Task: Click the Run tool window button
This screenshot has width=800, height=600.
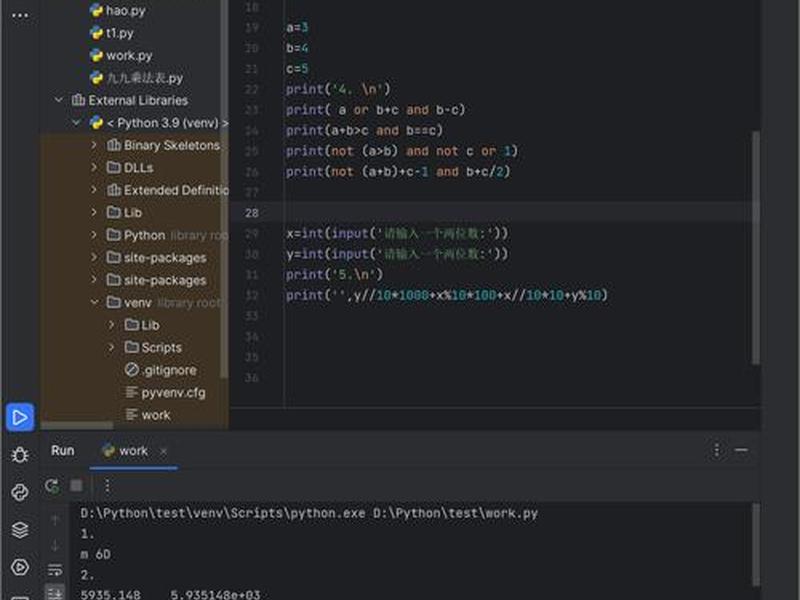Action: pos(20,417)
